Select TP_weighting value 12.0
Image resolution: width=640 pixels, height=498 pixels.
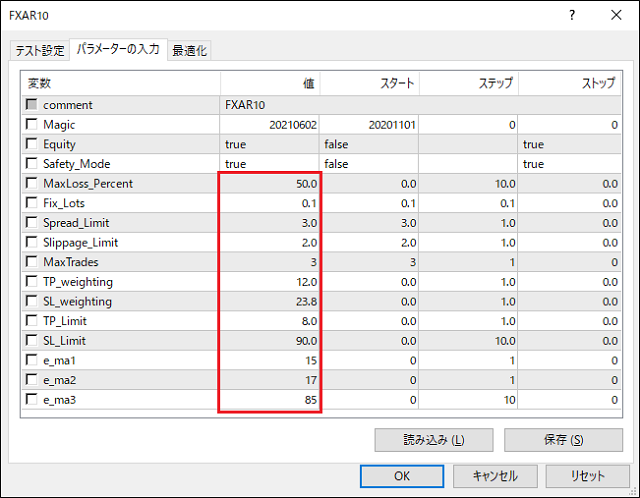click(270, 282)
